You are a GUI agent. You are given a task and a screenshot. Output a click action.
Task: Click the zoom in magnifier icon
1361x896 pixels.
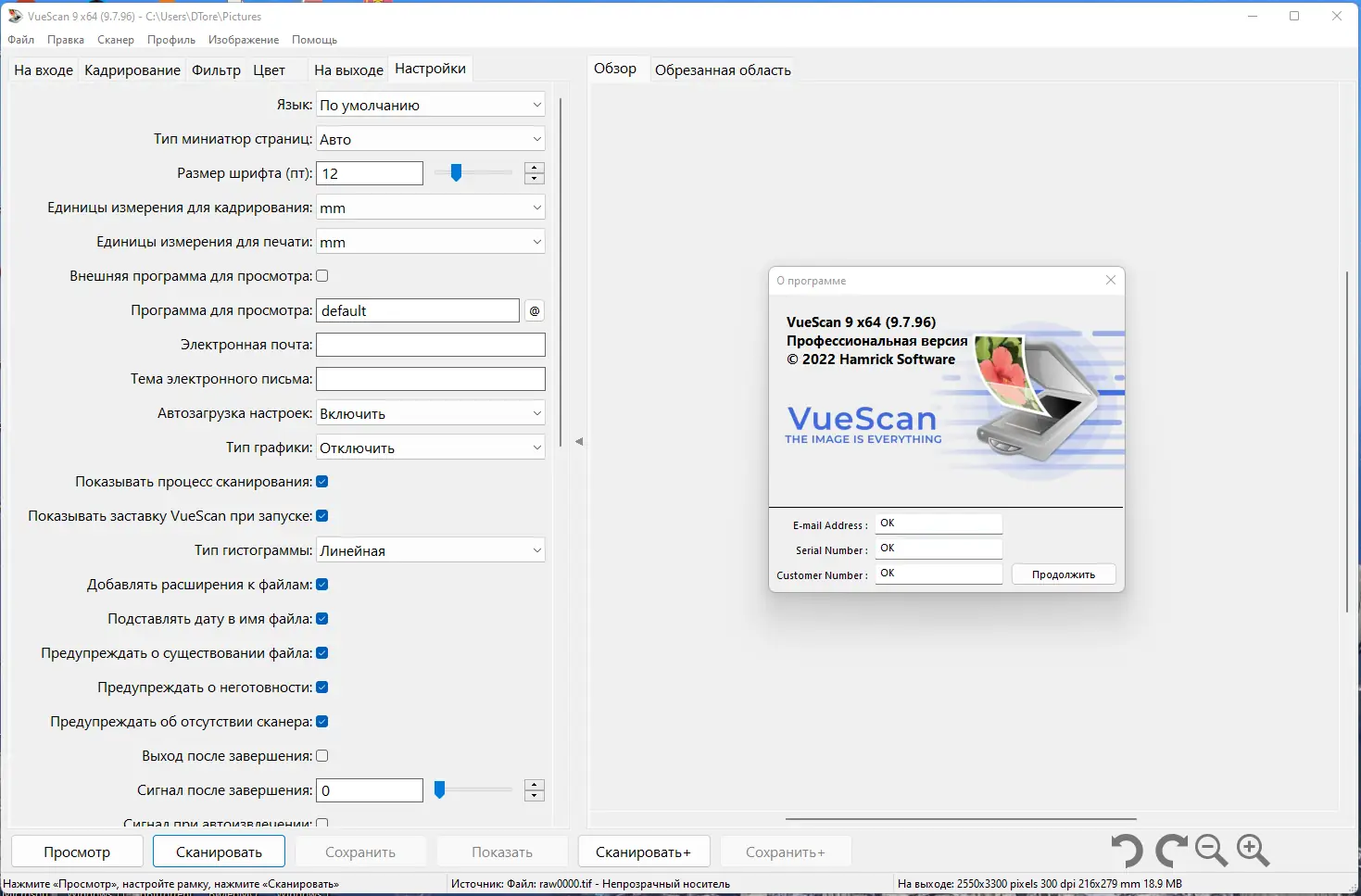coord(1253,850)
